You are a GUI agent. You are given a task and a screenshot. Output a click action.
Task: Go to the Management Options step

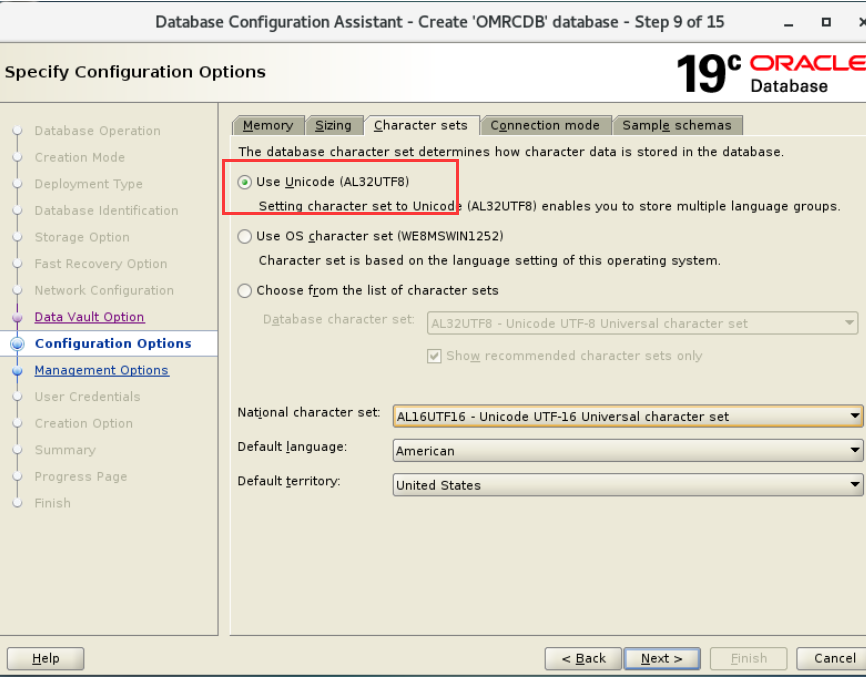tap(101, 370)
